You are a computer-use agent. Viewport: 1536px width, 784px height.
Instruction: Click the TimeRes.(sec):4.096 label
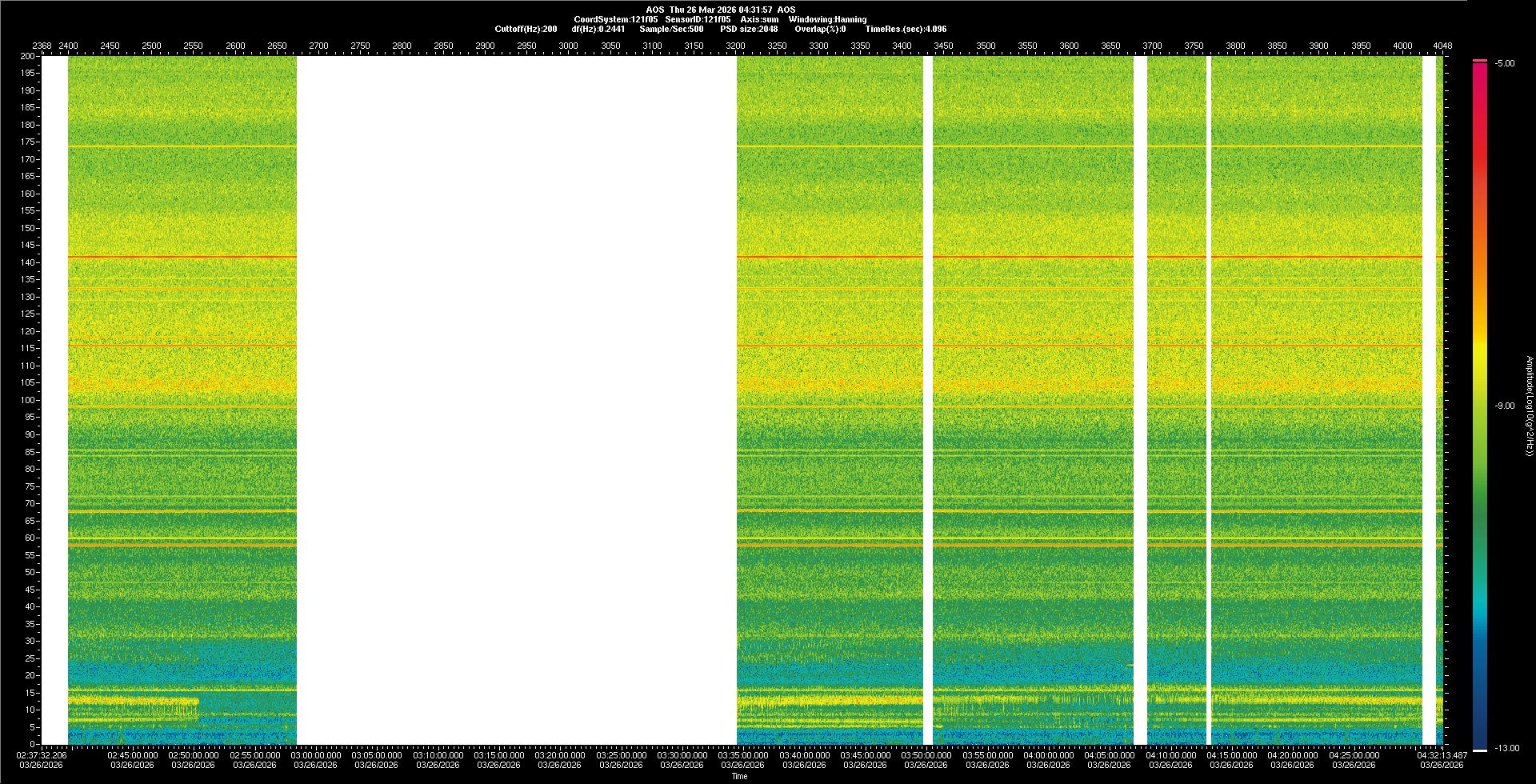click(906, 29)
